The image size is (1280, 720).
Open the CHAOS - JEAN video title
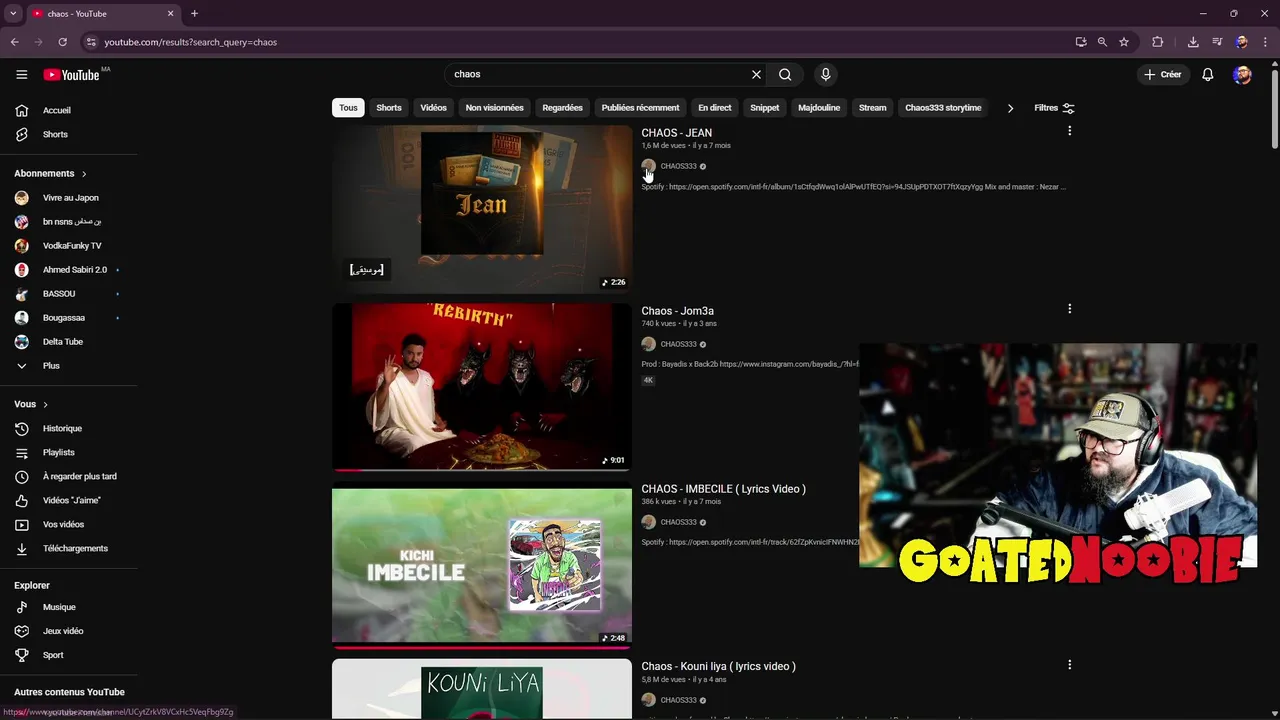pos(677,133)
